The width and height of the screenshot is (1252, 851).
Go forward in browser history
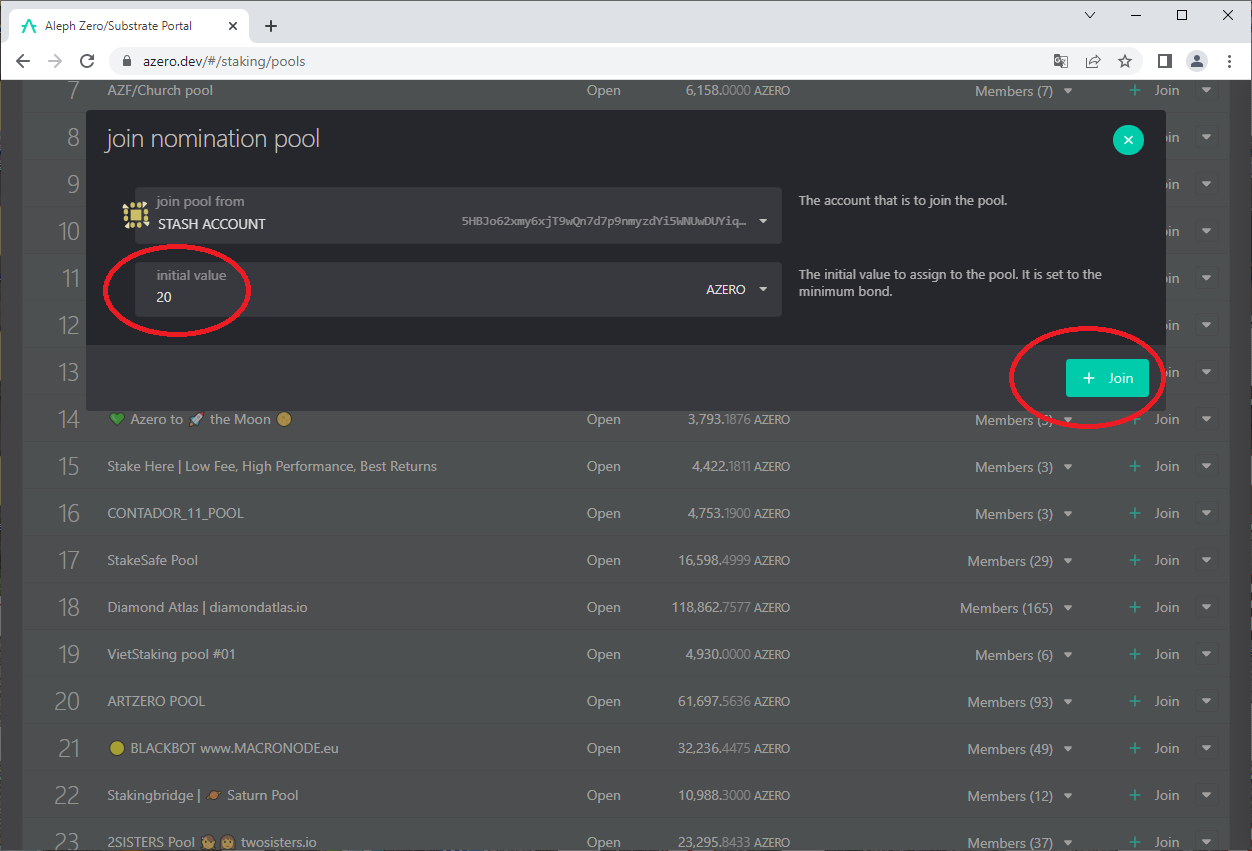55,61
